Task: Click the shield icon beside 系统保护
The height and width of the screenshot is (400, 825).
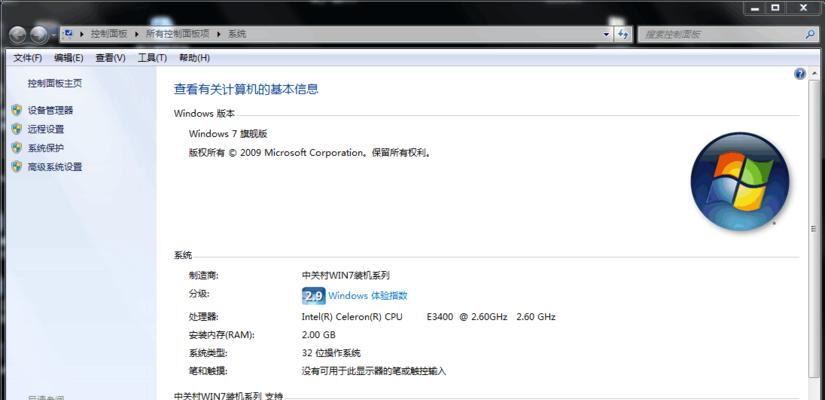Action: pos(17,148)
